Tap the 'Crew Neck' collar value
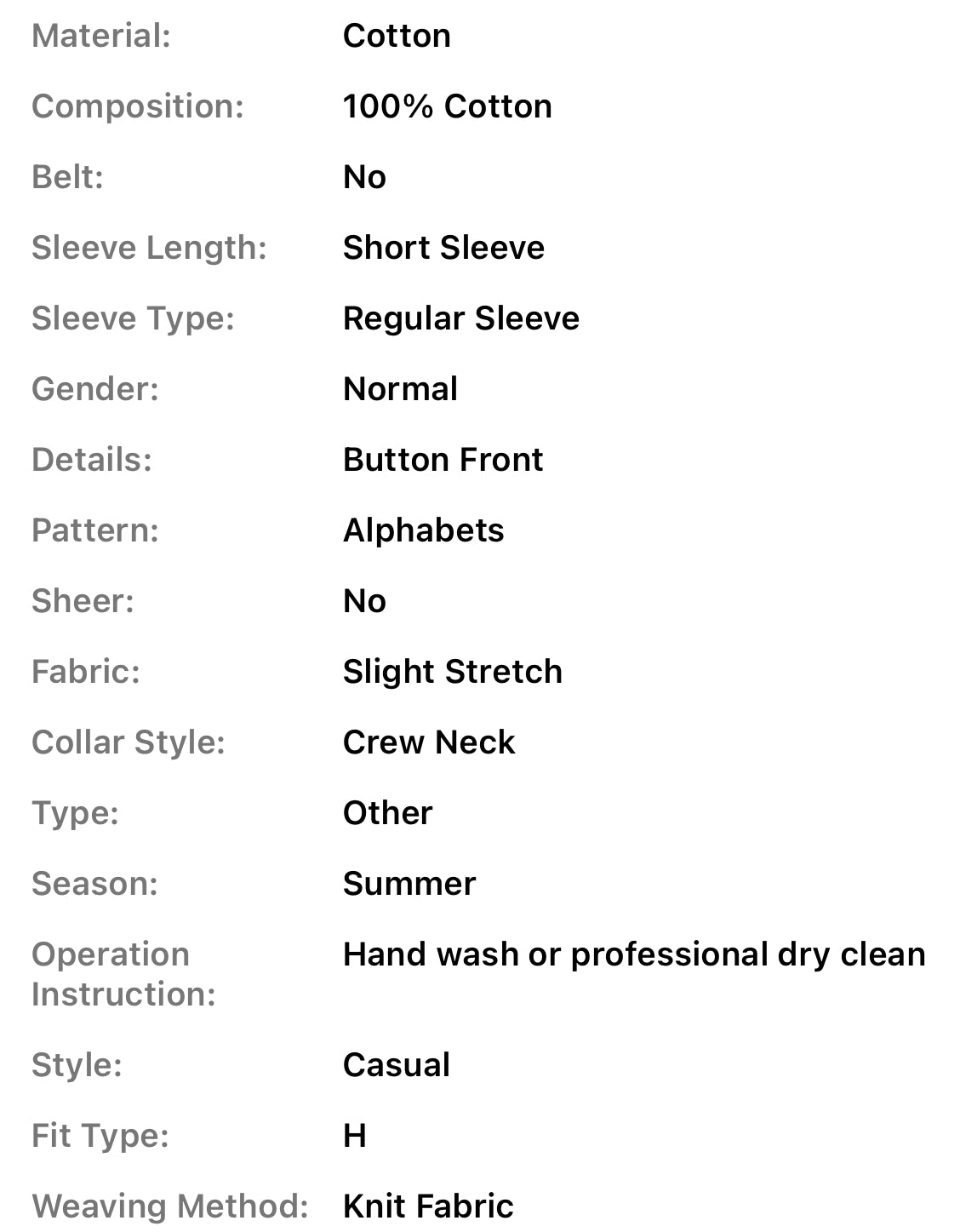 click(429, 742)
